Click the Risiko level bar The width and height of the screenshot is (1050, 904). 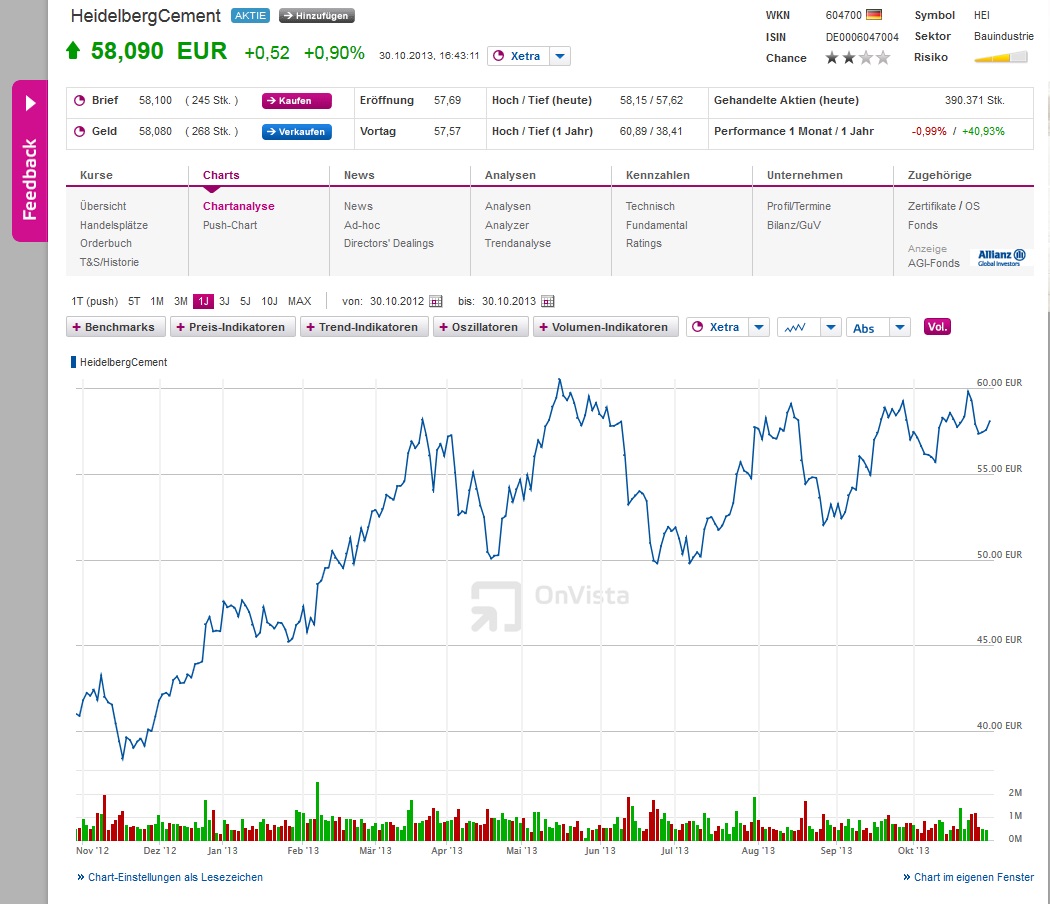pyautogui.click(x=1000, y=58)
